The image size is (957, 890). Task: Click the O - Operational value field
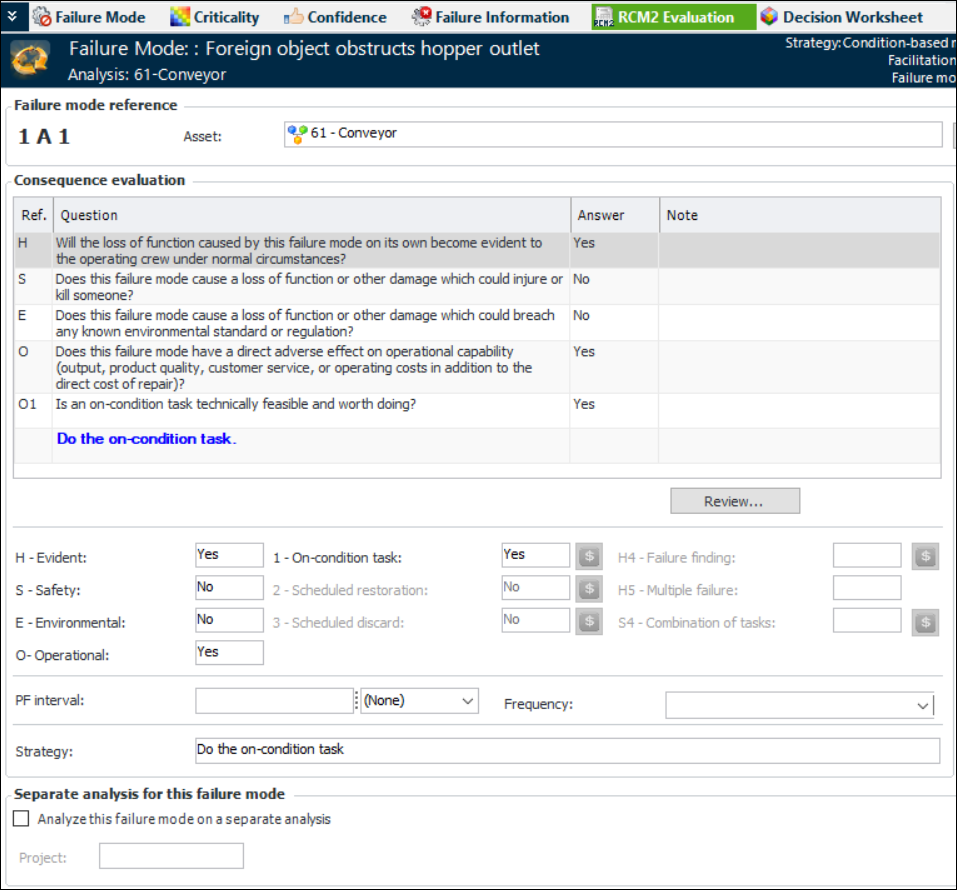coord(229,652)
